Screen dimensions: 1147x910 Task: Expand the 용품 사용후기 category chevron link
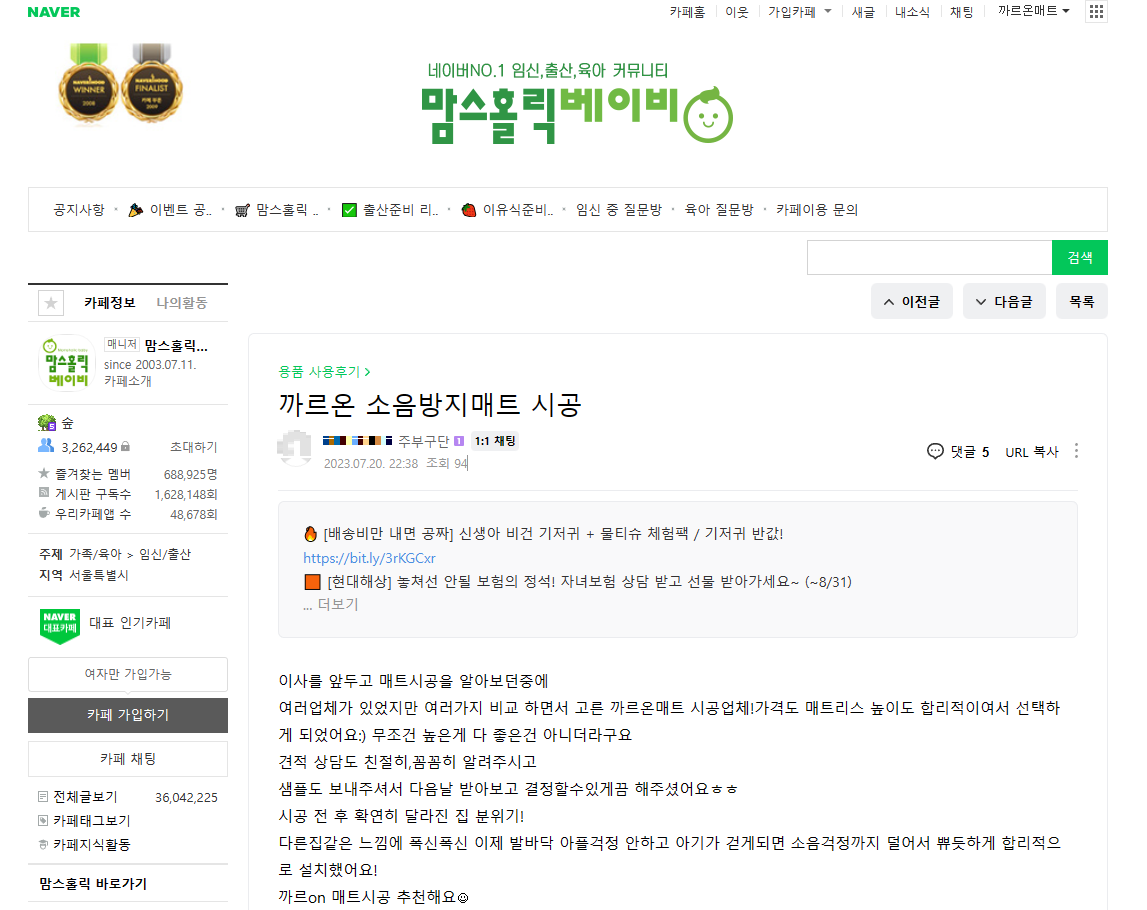(x=324, y=372)
